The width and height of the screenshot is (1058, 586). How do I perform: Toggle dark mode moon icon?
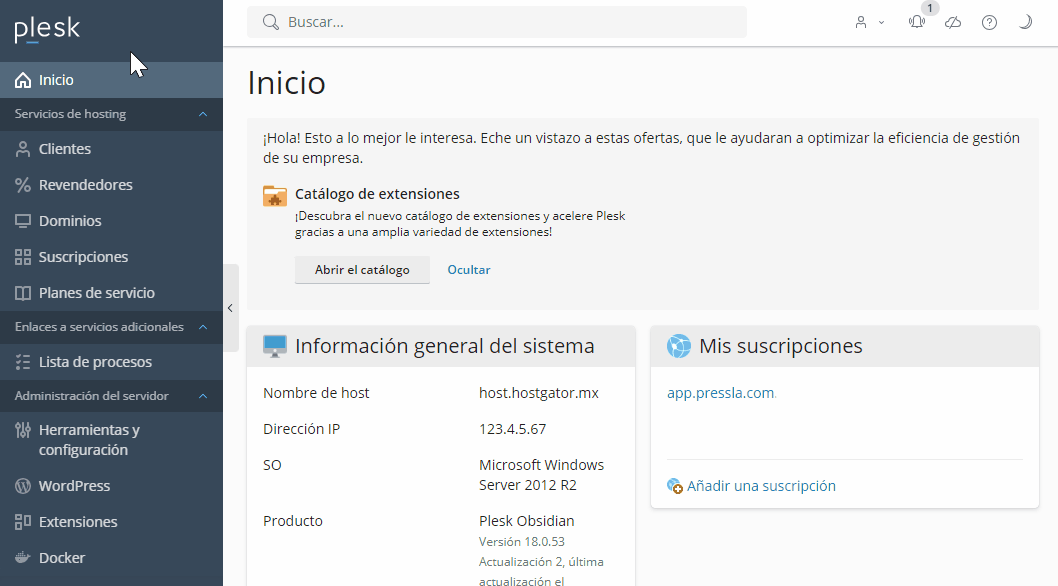click(x=1025, y=22)
